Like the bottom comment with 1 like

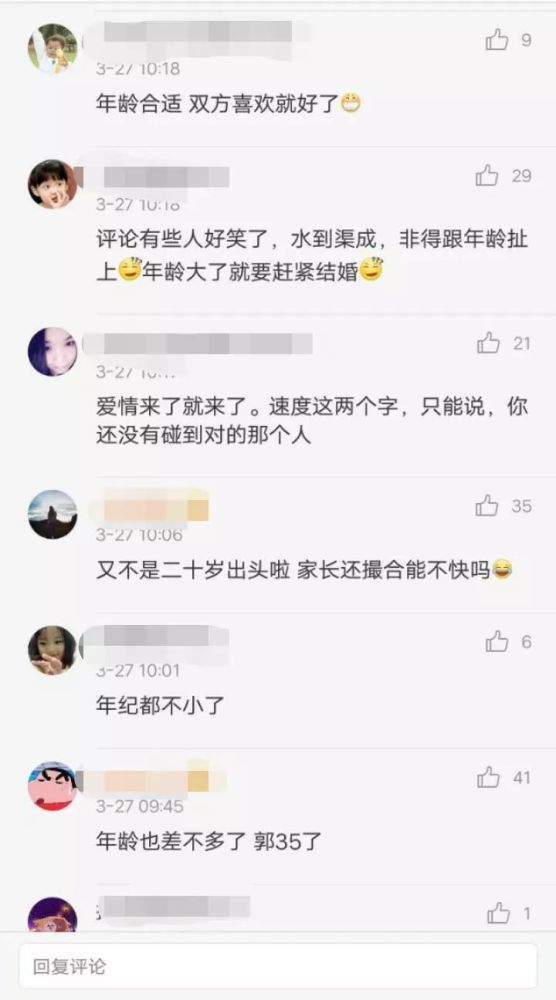pos(499,913)
